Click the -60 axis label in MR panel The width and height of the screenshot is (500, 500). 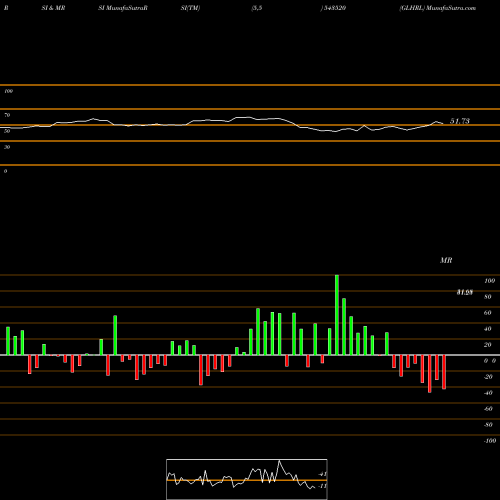[x=488, y=409]
